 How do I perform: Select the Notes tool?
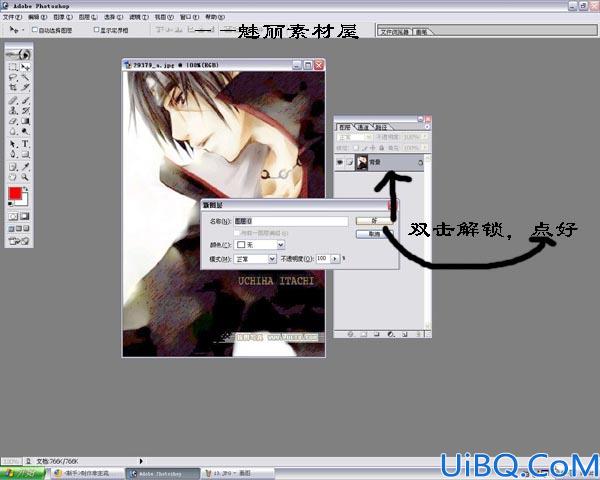[x=13, y=167]
